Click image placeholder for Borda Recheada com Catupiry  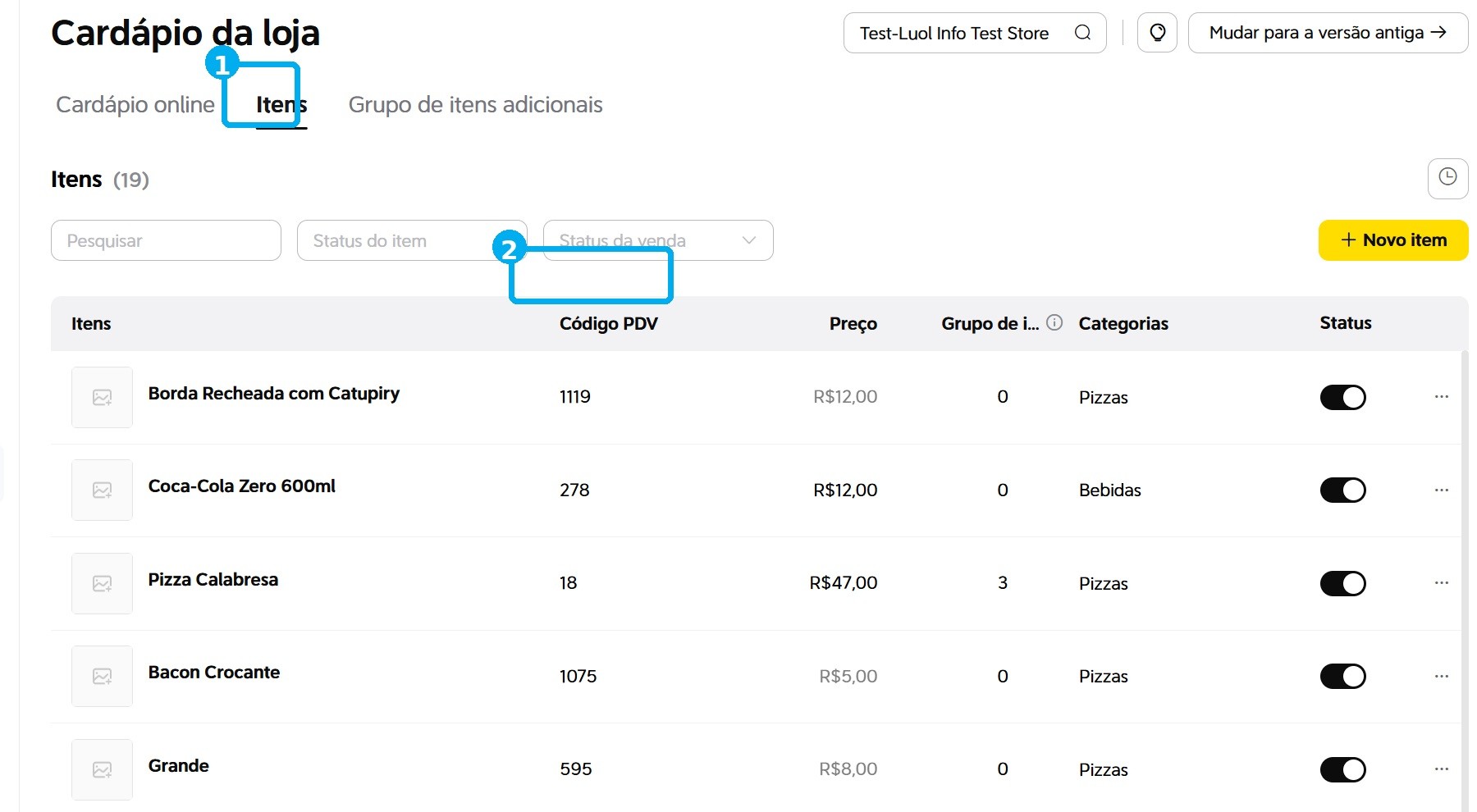tap(102, 397)
